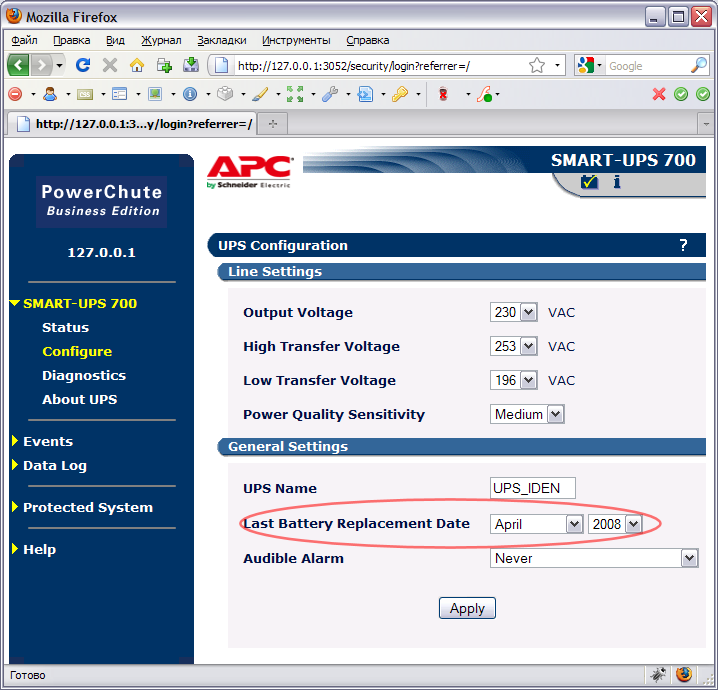
Task: Open the About UPS link
Action: click(x=80, y=399)
